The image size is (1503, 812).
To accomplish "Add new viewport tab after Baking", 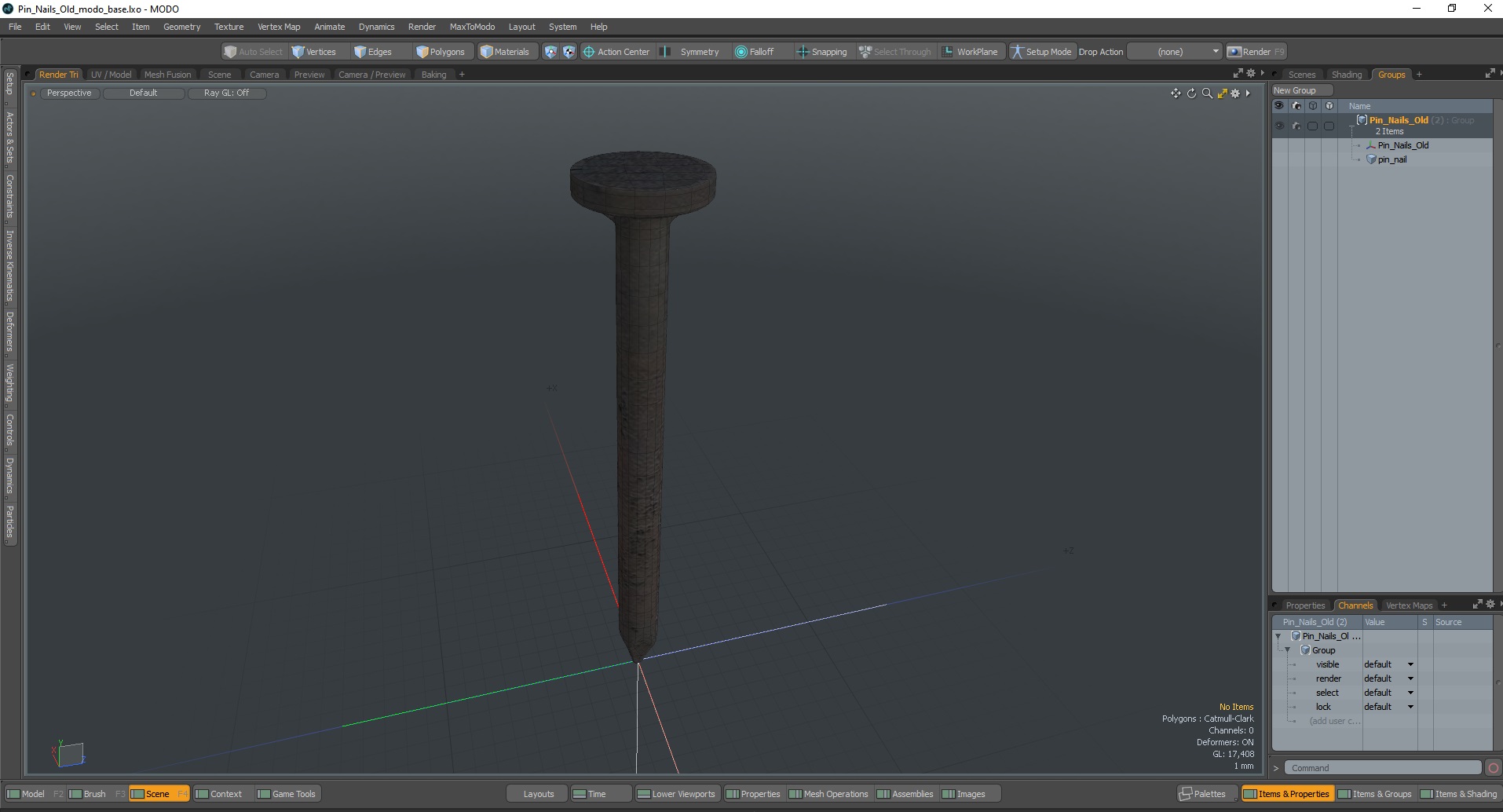I will click(x=462, y=75).
